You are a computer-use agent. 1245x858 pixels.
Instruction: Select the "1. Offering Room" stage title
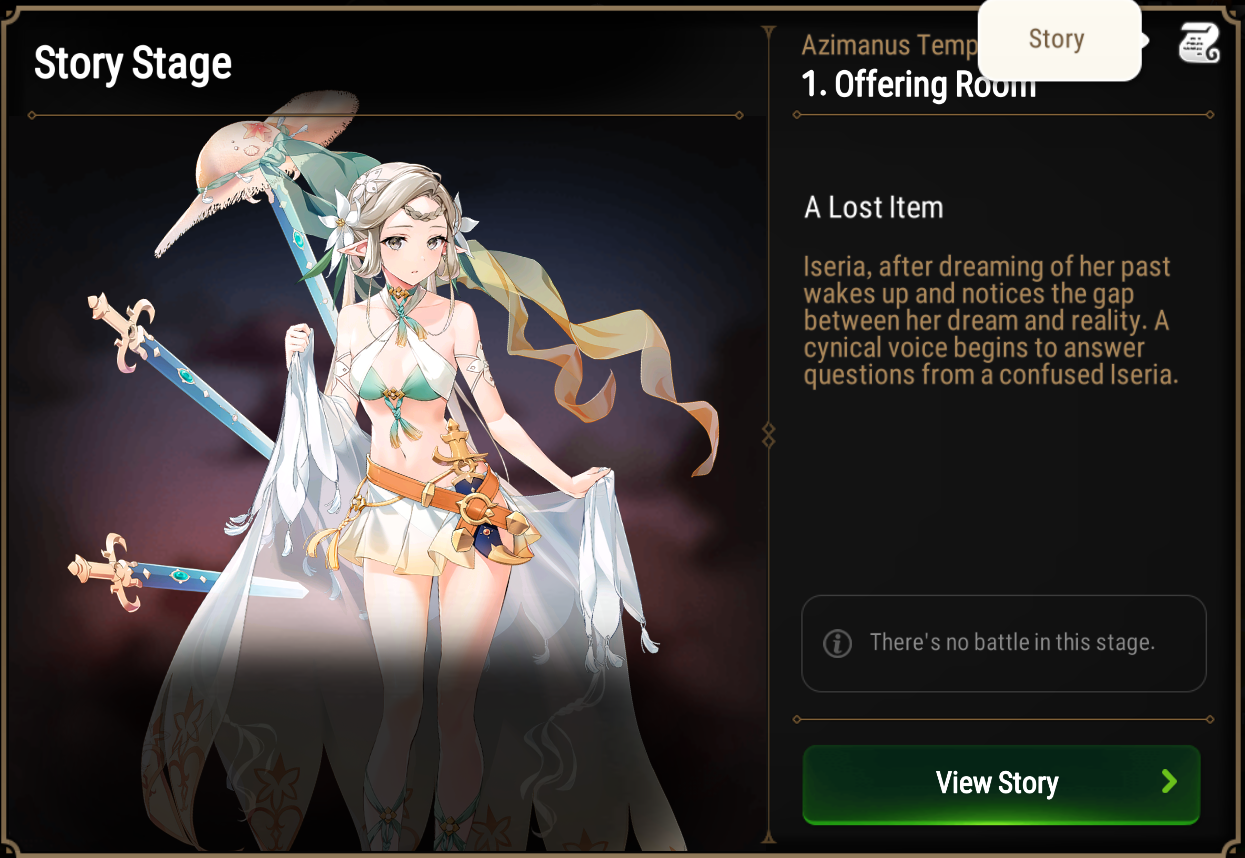pos(919,85)
